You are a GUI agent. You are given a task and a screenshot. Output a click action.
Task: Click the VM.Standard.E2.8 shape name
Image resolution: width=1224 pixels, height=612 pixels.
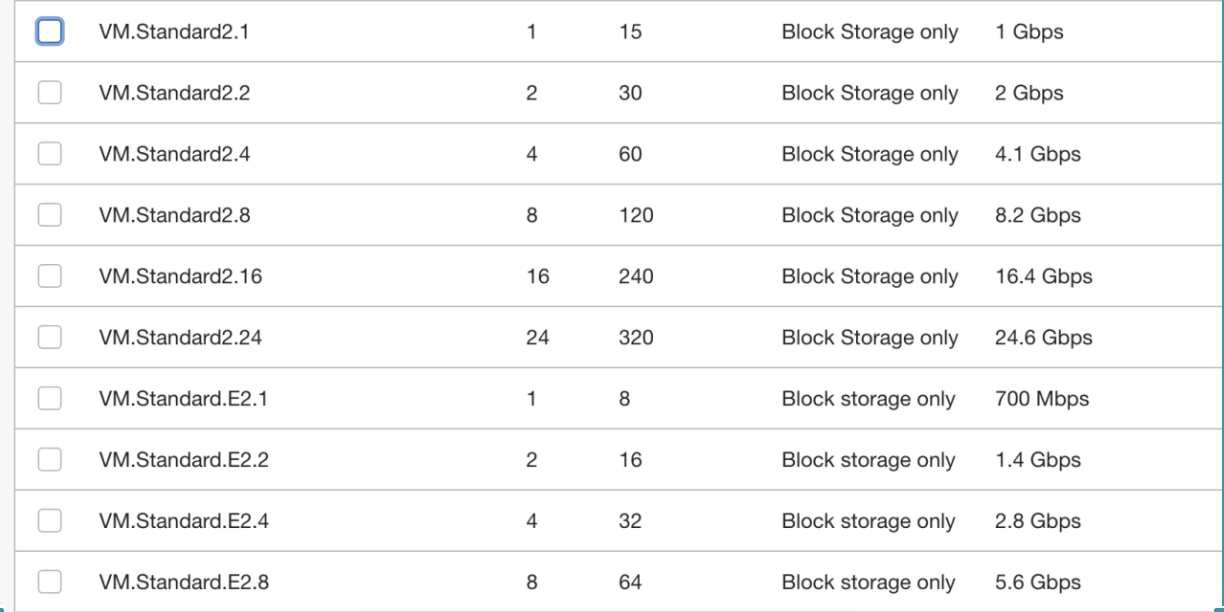coord(183,582)
